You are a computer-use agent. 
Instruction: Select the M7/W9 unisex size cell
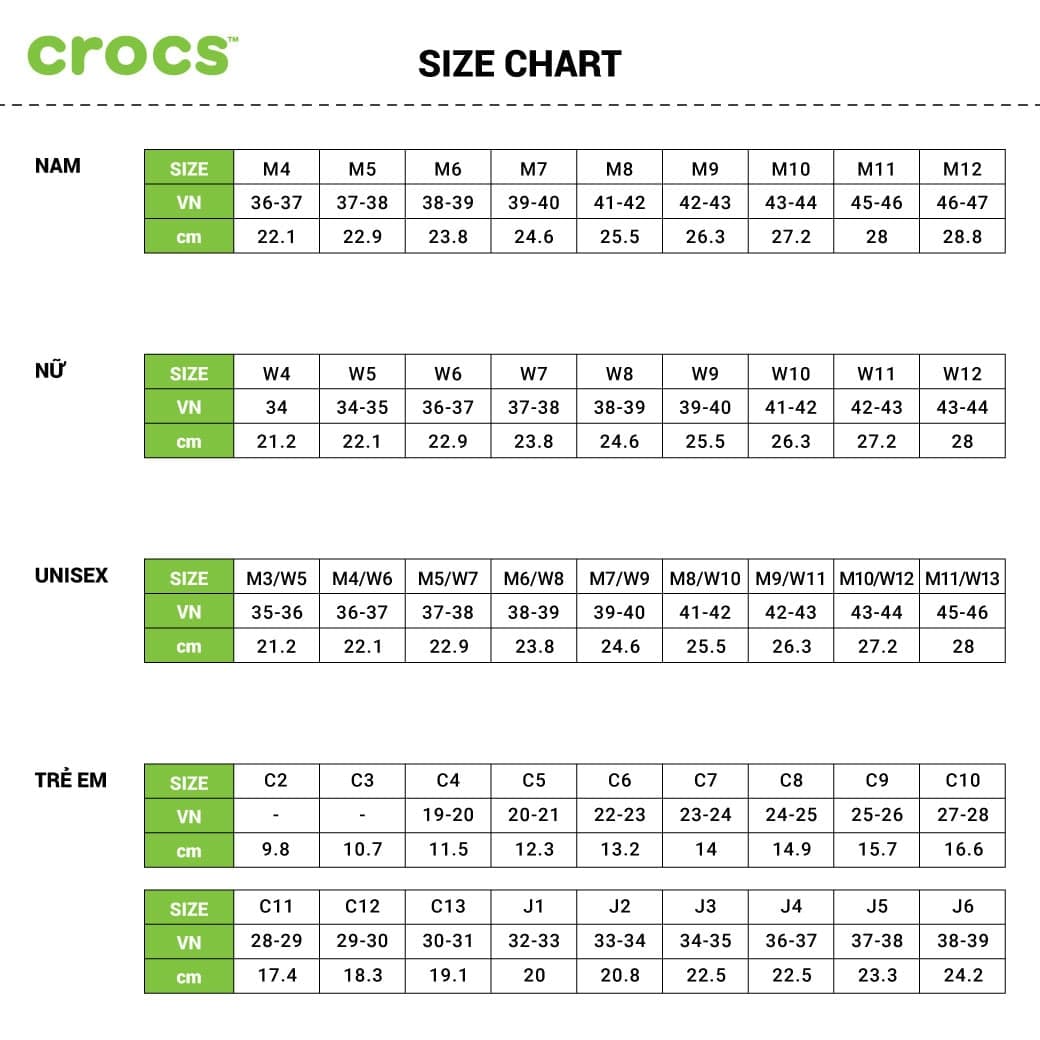(x=619, y=578)
